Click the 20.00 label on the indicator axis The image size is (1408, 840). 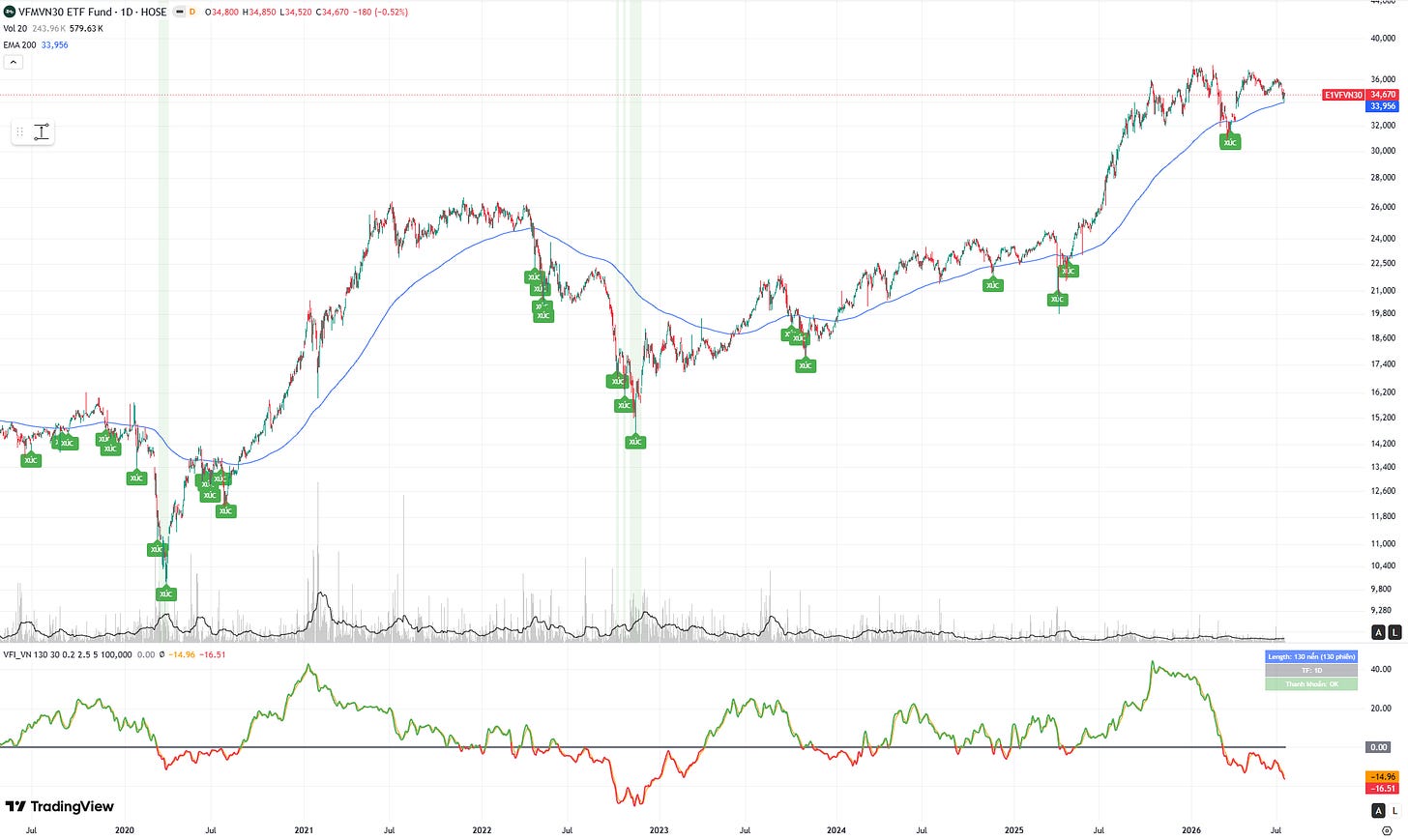tap(1381, 708)
